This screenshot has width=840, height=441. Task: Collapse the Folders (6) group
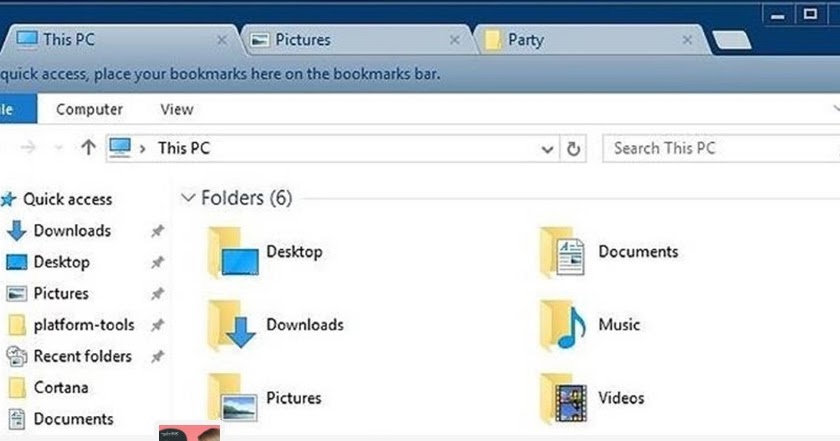(188, 198)
